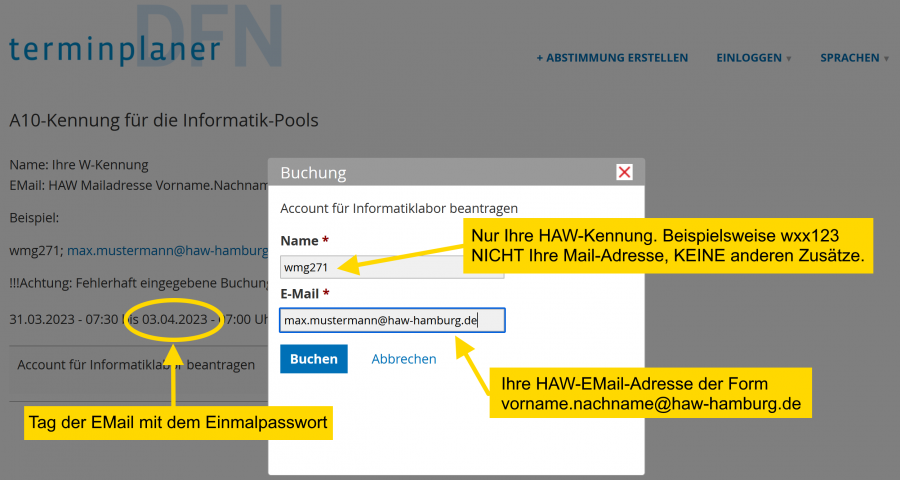Click the yellow Einmalpasswort annotation box
Screen dimensions: 900x480
coord(178,423)
